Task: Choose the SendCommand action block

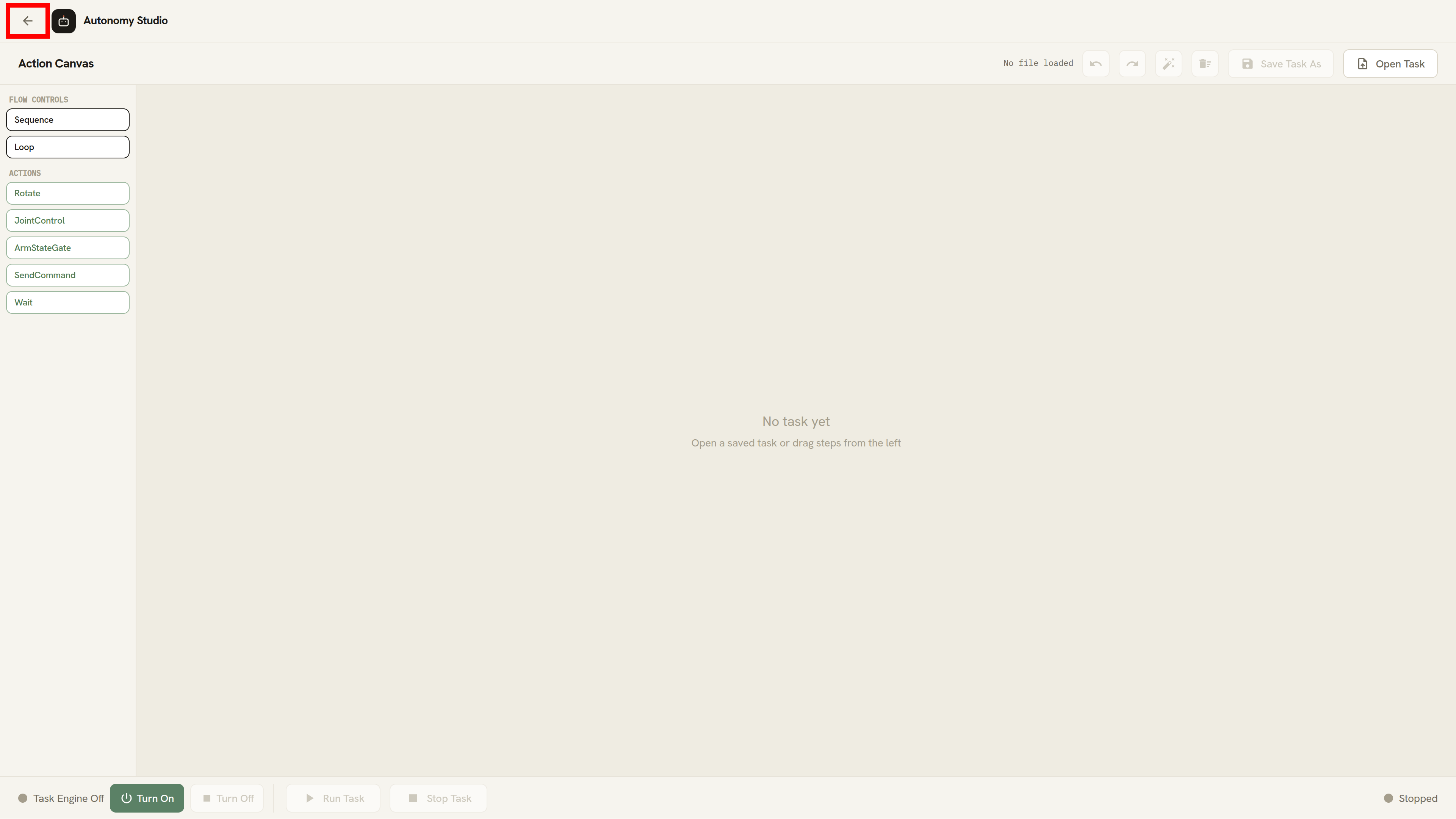Action: [x=68, y=275]
